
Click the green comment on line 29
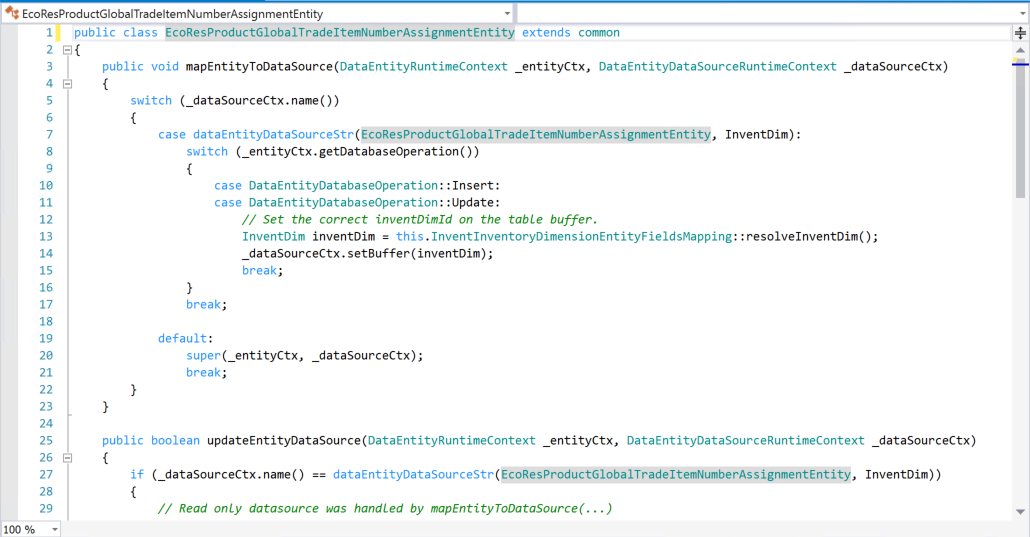384,509
